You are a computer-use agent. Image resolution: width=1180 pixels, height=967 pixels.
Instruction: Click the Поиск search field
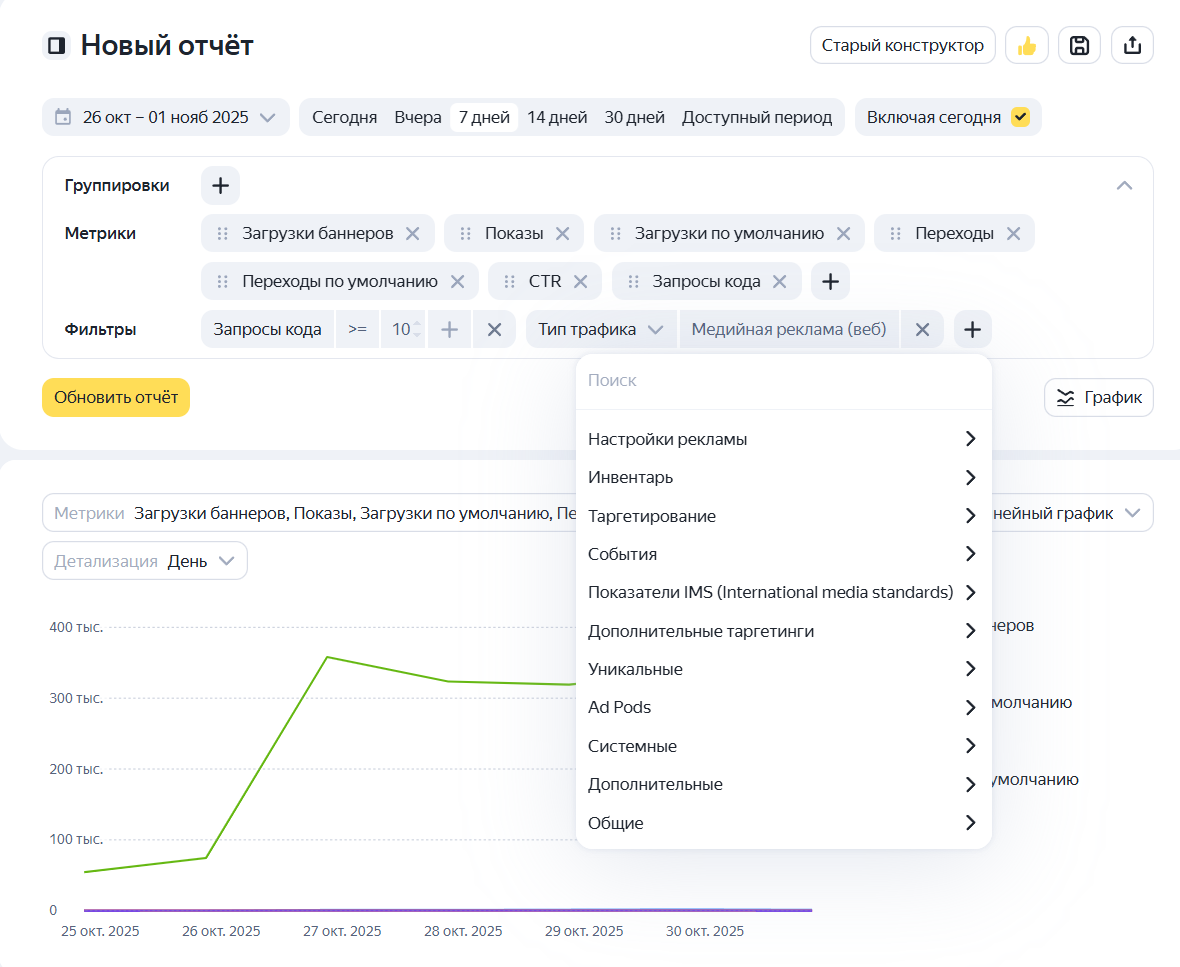783,381
